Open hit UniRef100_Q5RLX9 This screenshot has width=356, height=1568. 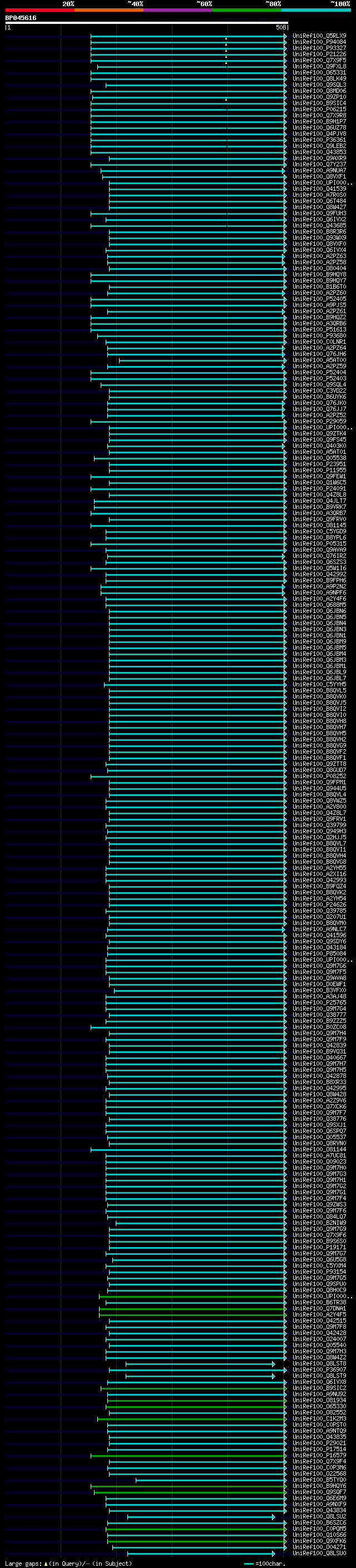tap(319, 36)
